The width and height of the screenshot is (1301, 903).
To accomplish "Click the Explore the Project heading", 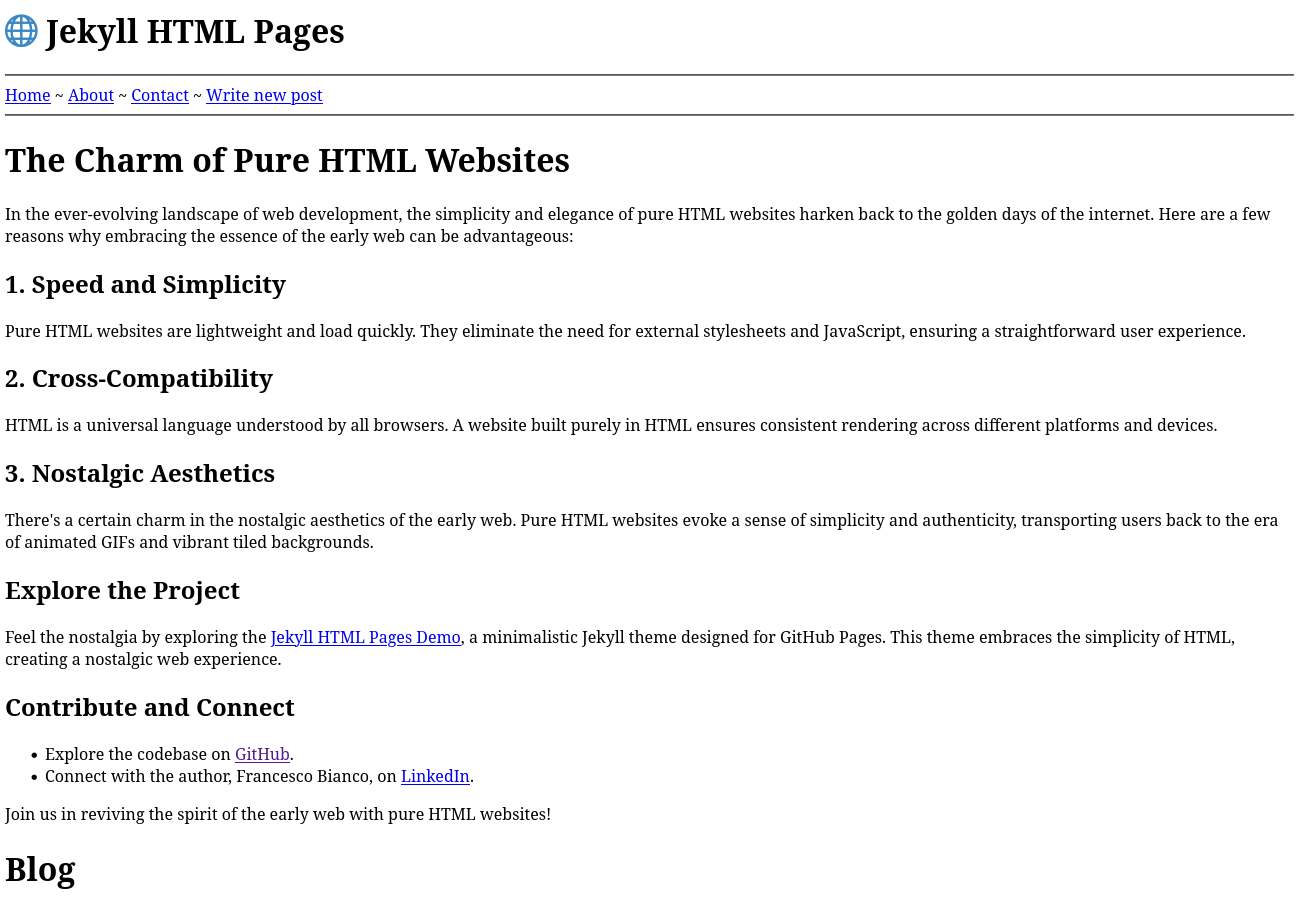I will pyautogui.click(x=122, y=591).
